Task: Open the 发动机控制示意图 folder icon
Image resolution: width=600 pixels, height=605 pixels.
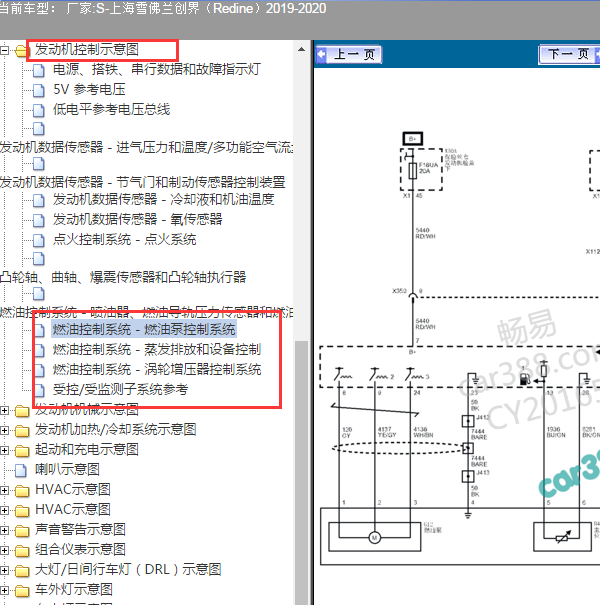Action: 22,51
